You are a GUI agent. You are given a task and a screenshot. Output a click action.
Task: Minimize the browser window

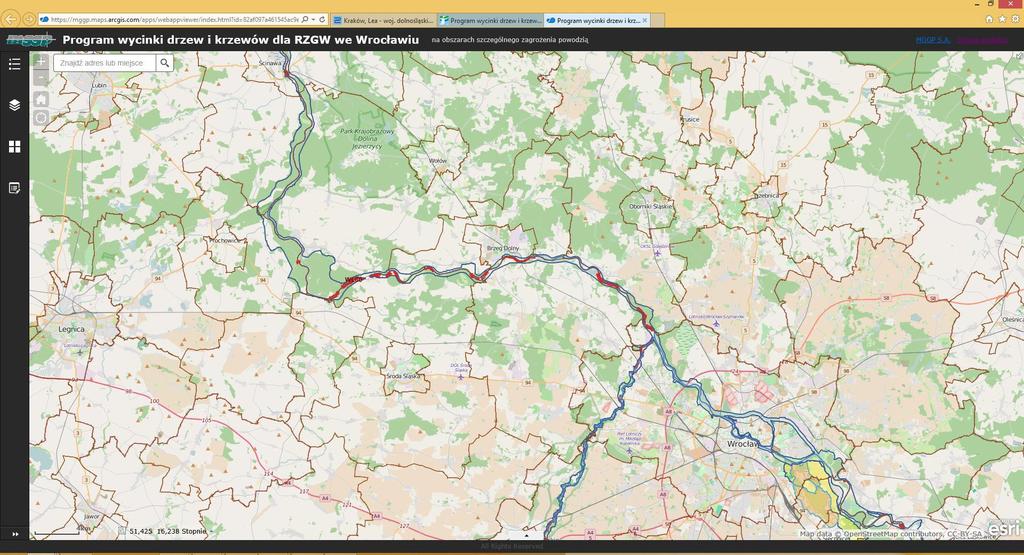click(x=977, y=4)
